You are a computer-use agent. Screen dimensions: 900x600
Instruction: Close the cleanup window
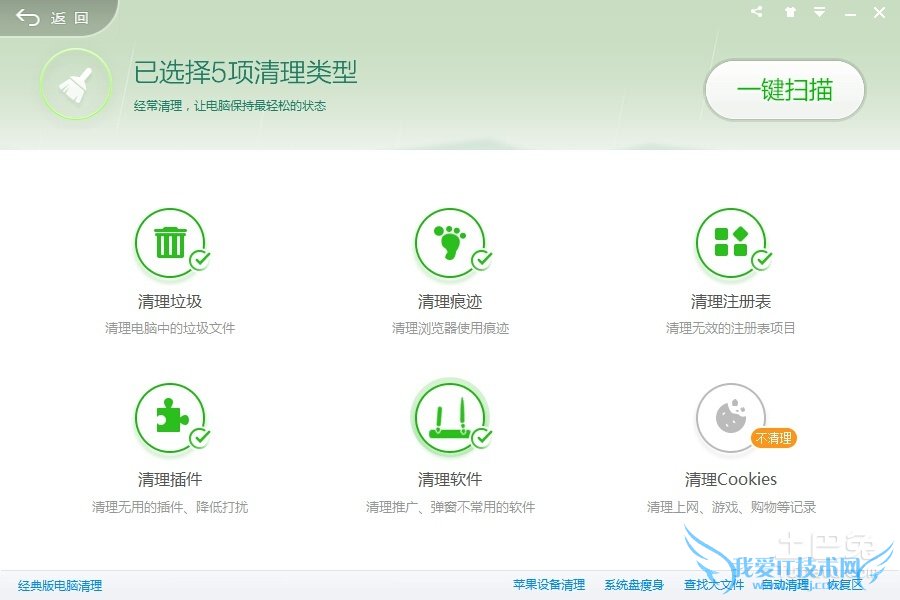pyautogui.click(x=879, y=13)
